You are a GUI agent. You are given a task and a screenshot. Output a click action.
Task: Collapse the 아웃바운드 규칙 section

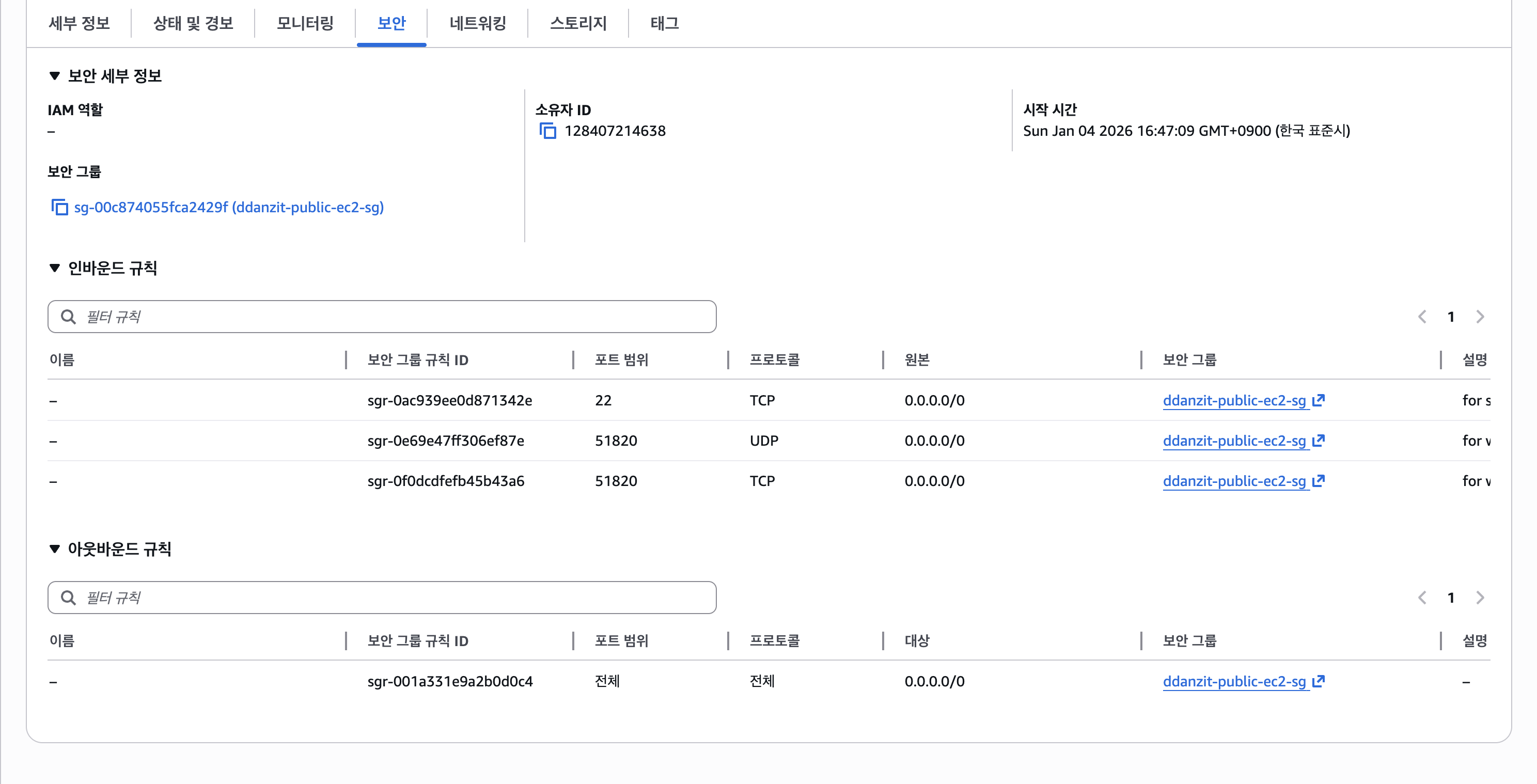(x=54, y=548)
